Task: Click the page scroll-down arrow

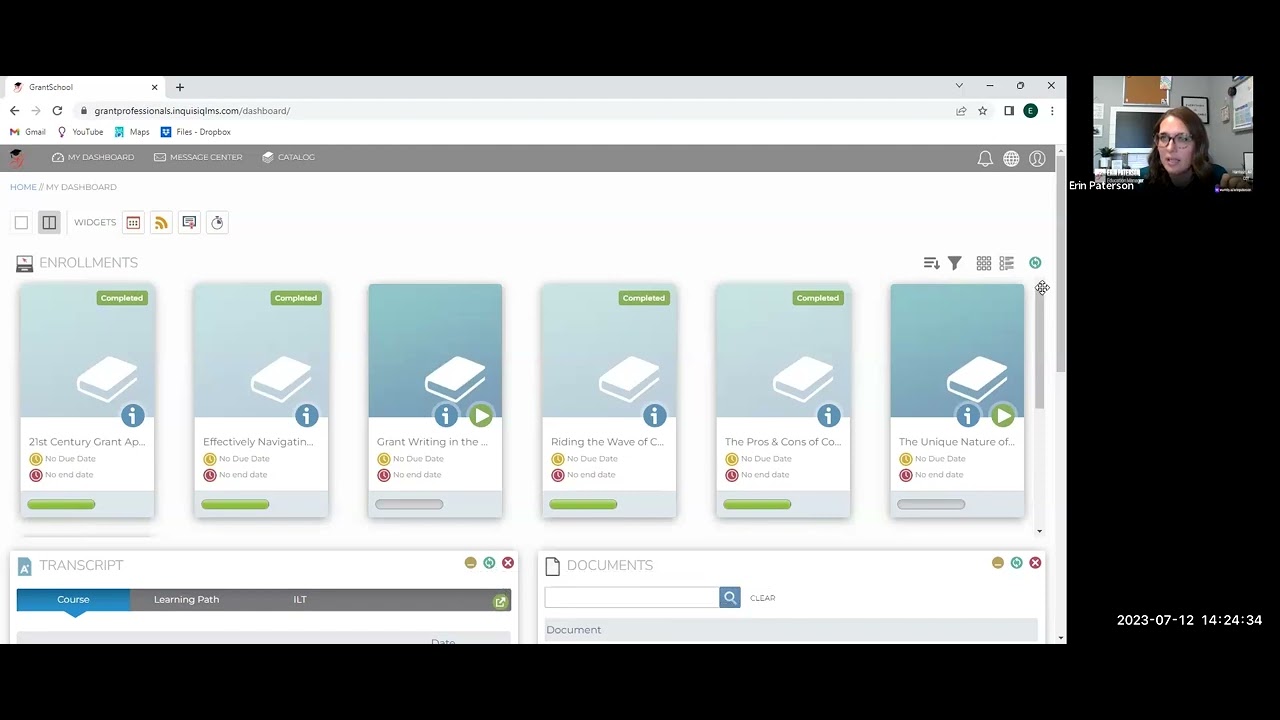Action: pos(1061,637)
